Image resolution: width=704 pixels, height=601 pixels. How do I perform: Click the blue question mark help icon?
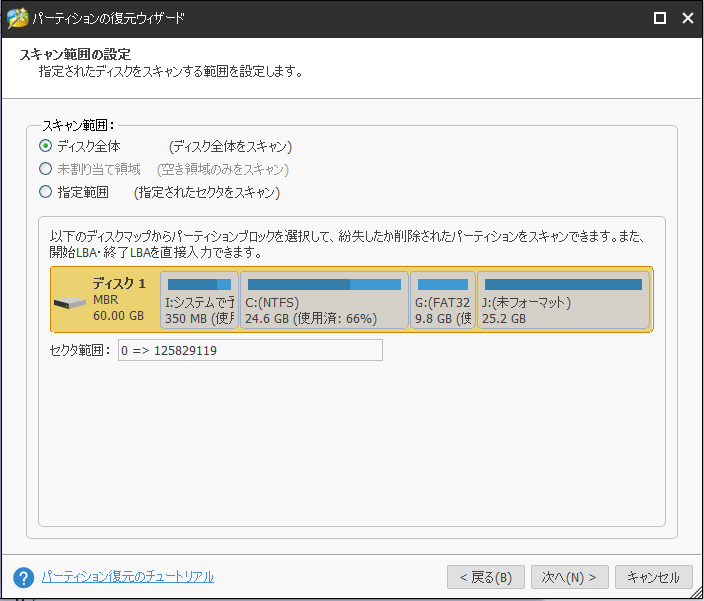tap(24, 577)
